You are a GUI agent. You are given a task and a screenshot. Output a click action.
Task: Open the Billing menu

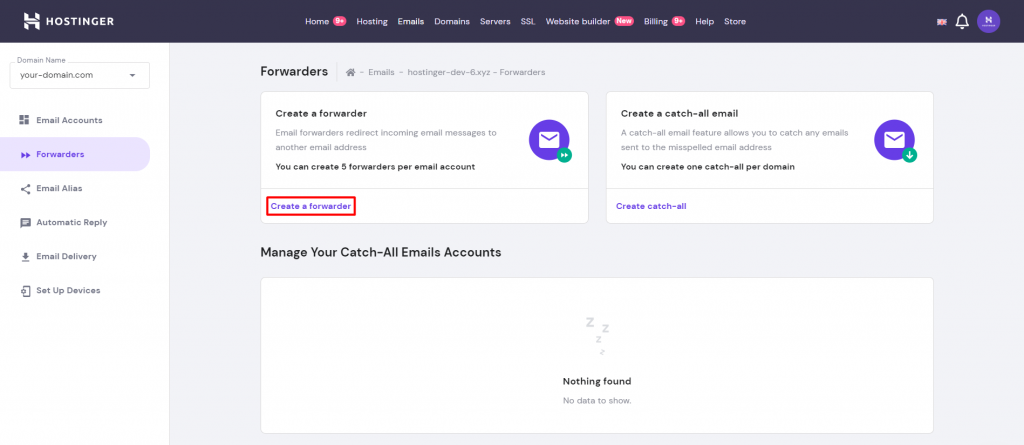[656, 21]
